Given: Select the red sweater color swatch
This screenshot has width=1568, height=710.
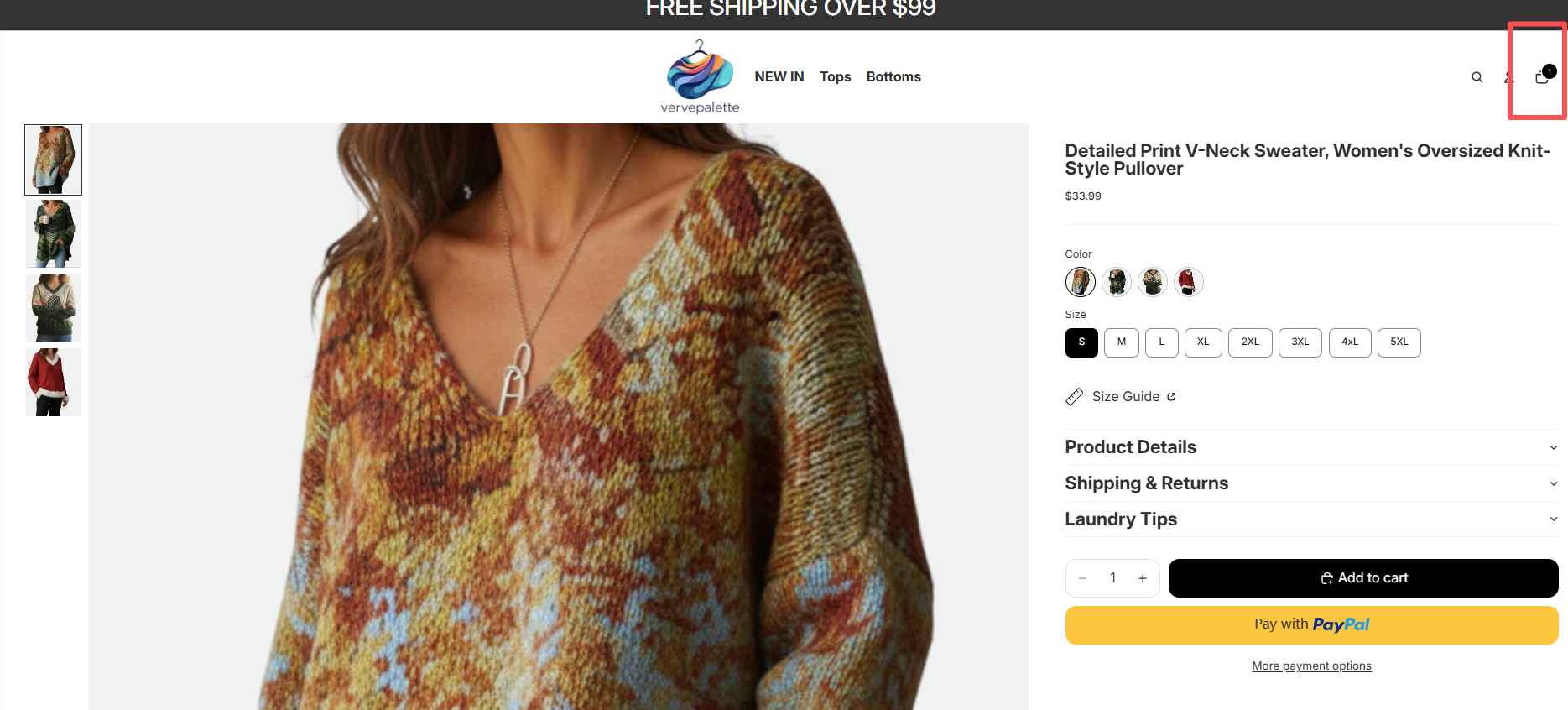Looking at the screenshot, I should 1188,282.
